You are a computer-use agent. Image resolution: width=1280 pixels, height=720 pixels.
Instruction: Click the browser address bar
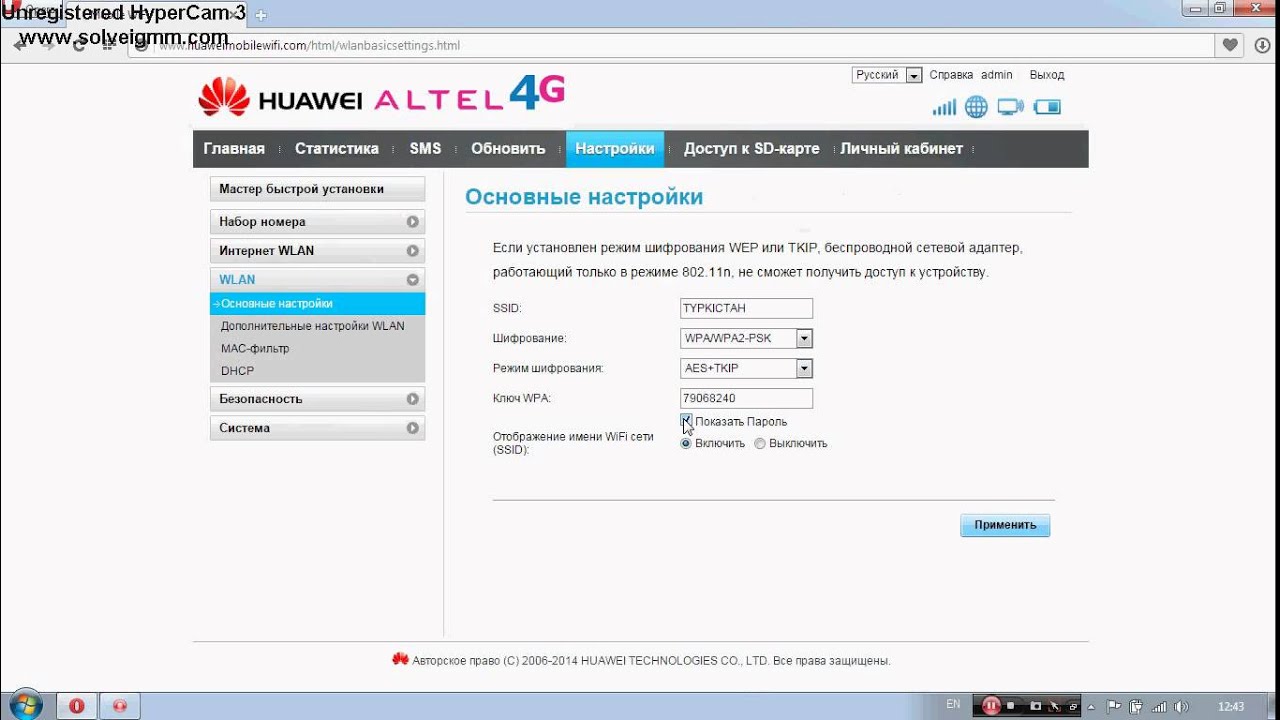tap(670, 46)
